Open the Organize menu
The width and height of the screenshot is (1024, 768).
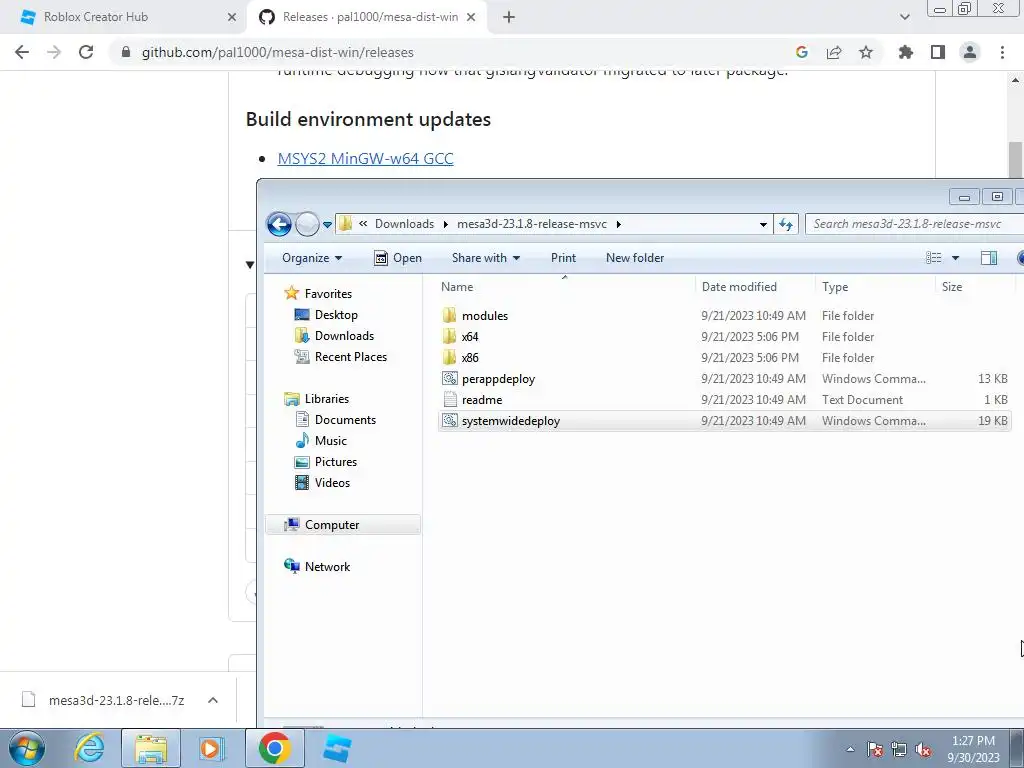(x=312, y=258)
